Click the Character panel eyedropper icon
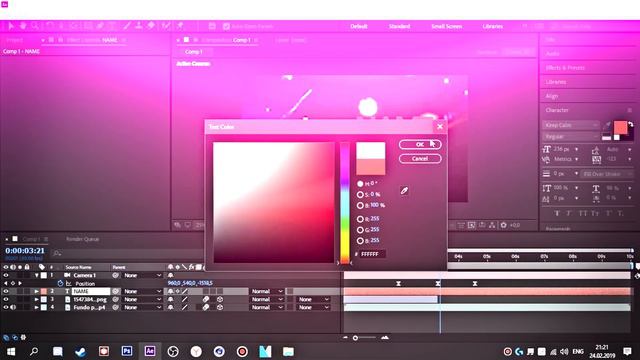This screenshot has width=640, height=360. coord(607,125)
